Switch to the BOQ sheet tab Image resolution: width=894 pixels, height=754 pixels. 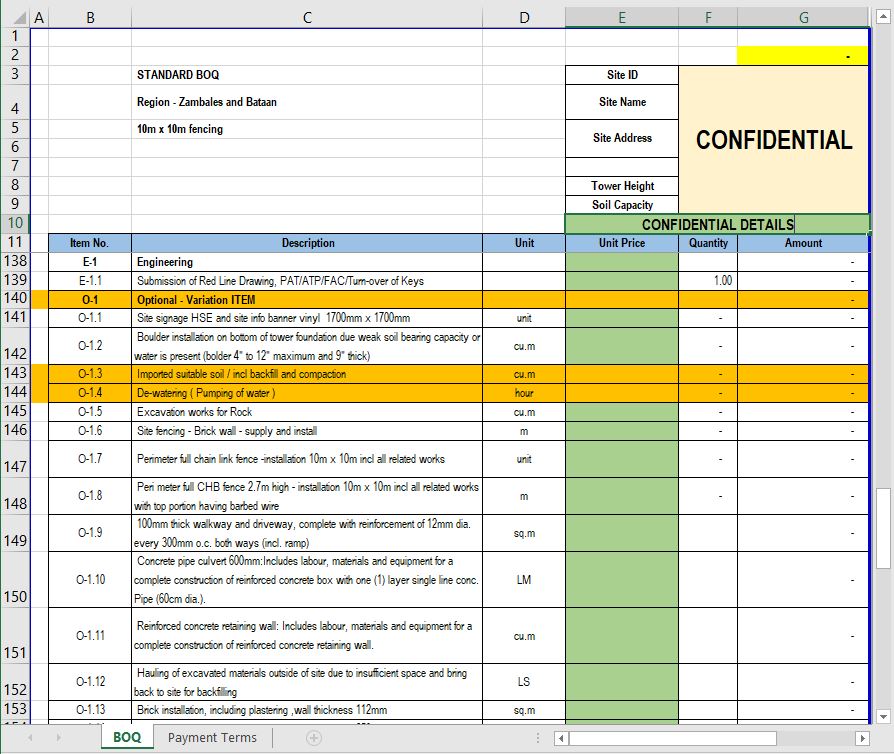point(127,737)
